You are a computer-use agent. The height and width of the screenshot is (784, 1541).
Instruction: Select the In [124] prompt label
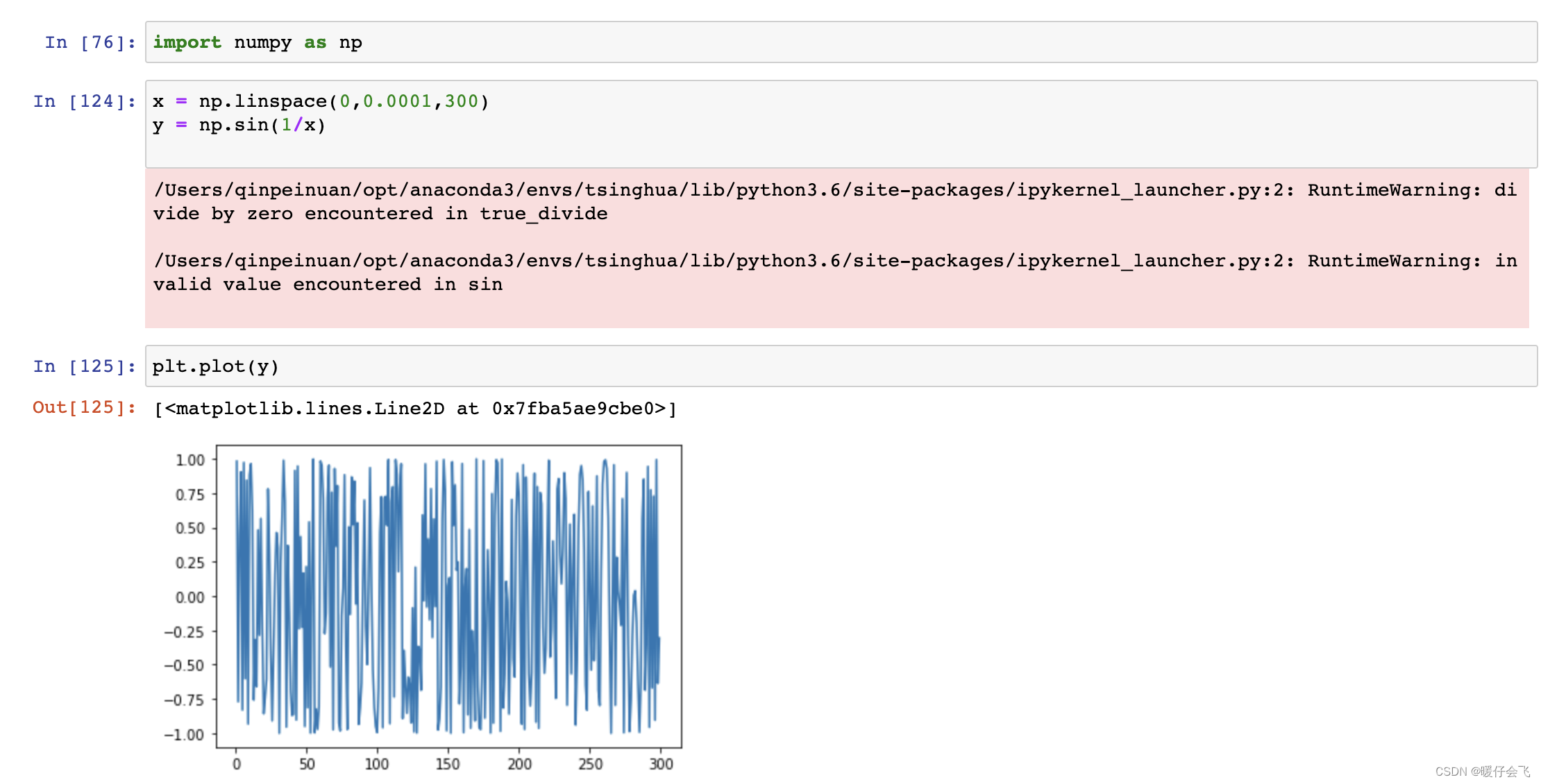pos(85,101)
